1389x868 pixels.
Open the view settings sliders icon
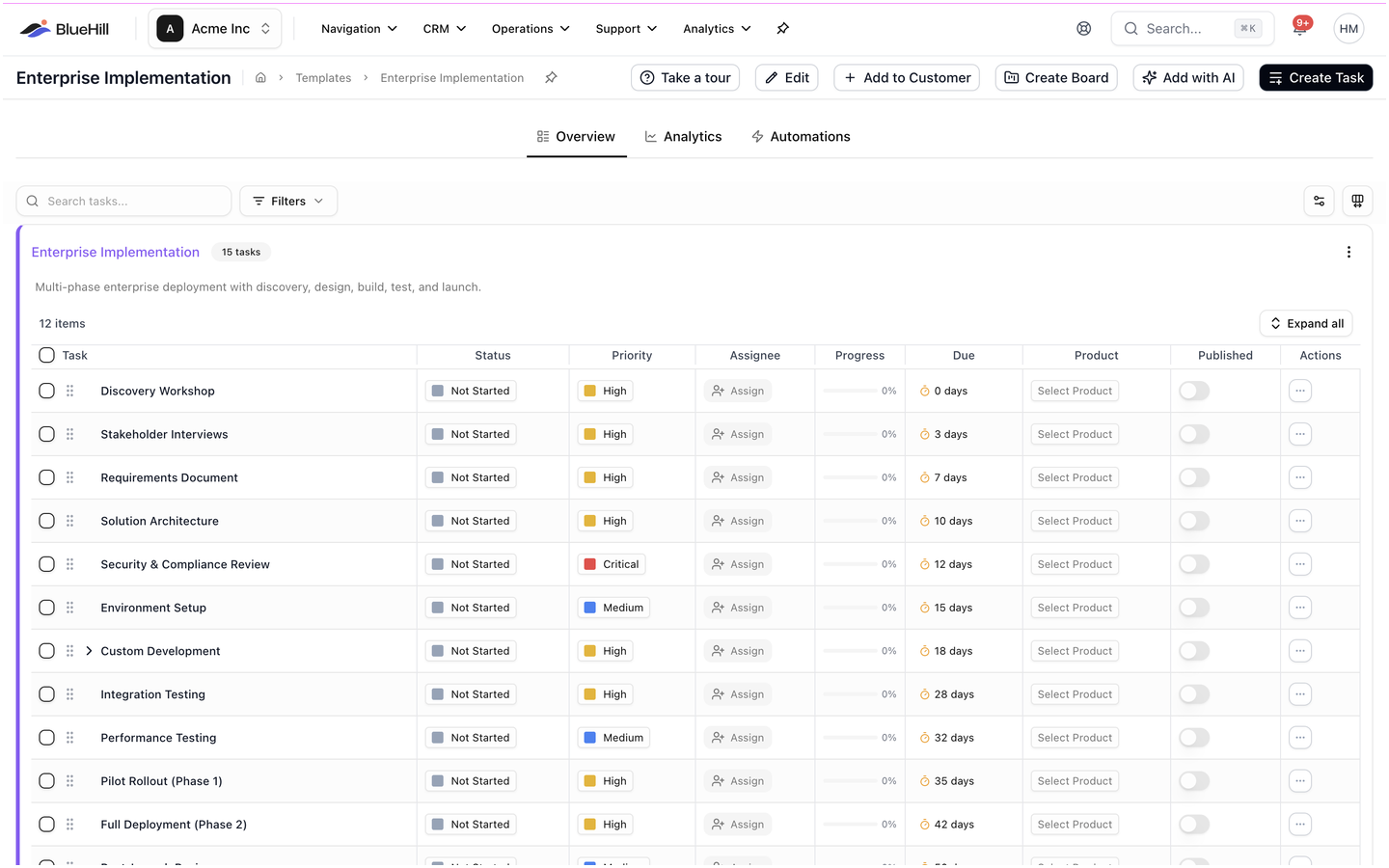[x=1319, y=201]
